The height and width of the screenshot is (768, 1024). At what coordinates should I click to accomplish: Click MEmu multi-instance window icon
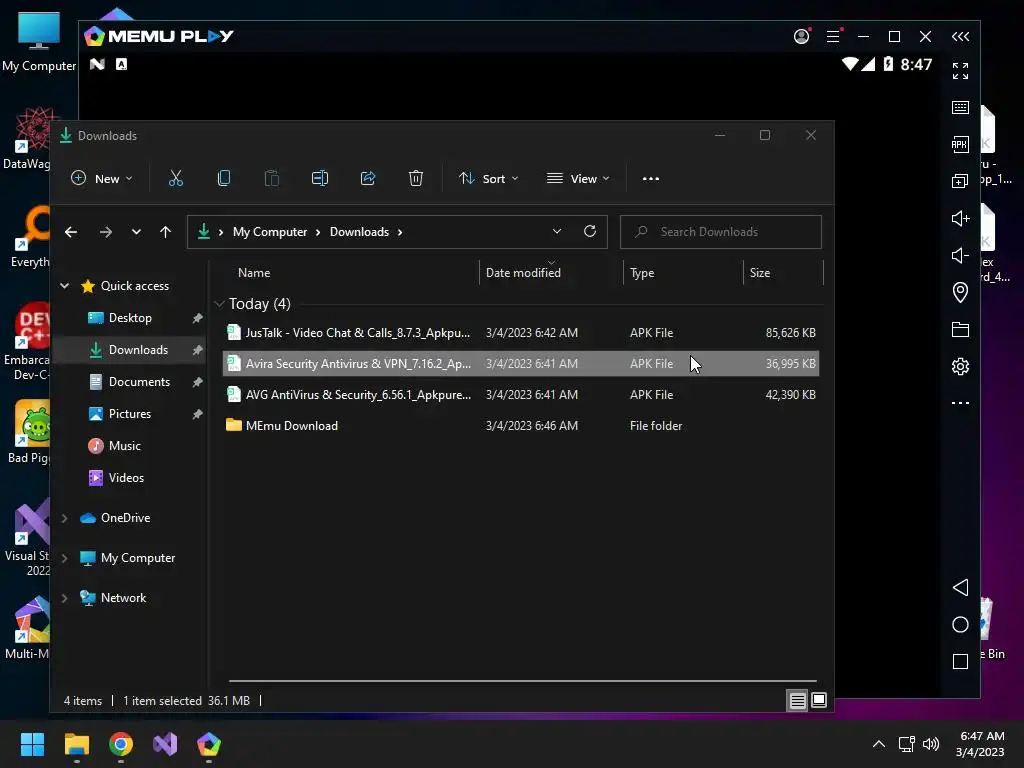(960, 181)
